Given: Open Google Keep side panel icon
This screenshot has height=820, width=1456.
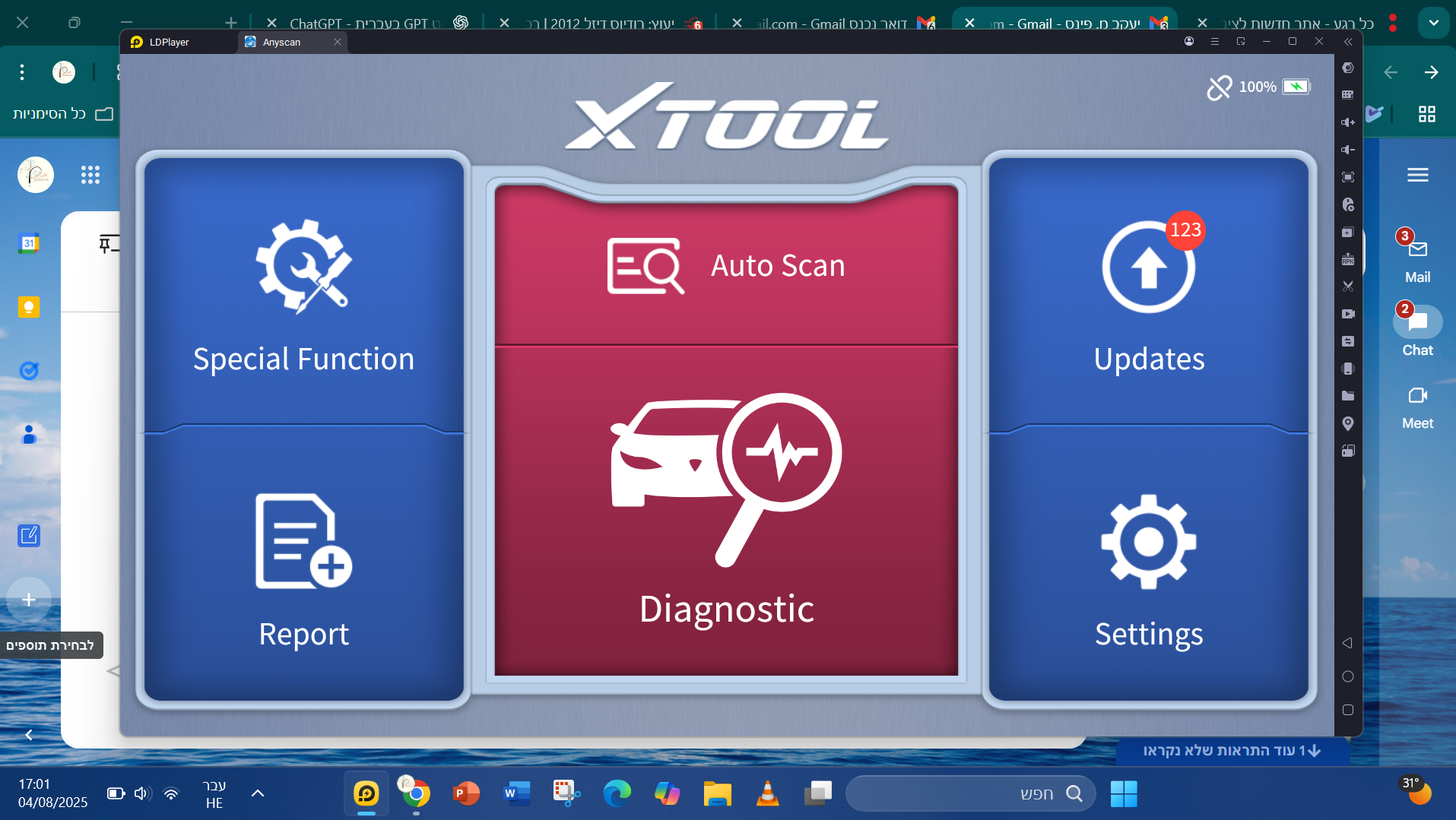Looking at the screenshot, I should (x=29, y=307).
